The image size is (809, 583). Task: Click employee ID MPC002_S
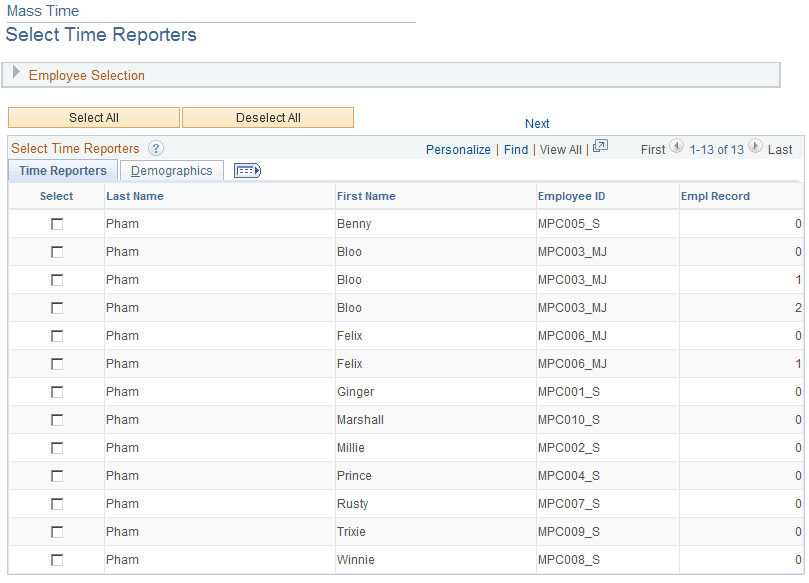click(569, 448)
